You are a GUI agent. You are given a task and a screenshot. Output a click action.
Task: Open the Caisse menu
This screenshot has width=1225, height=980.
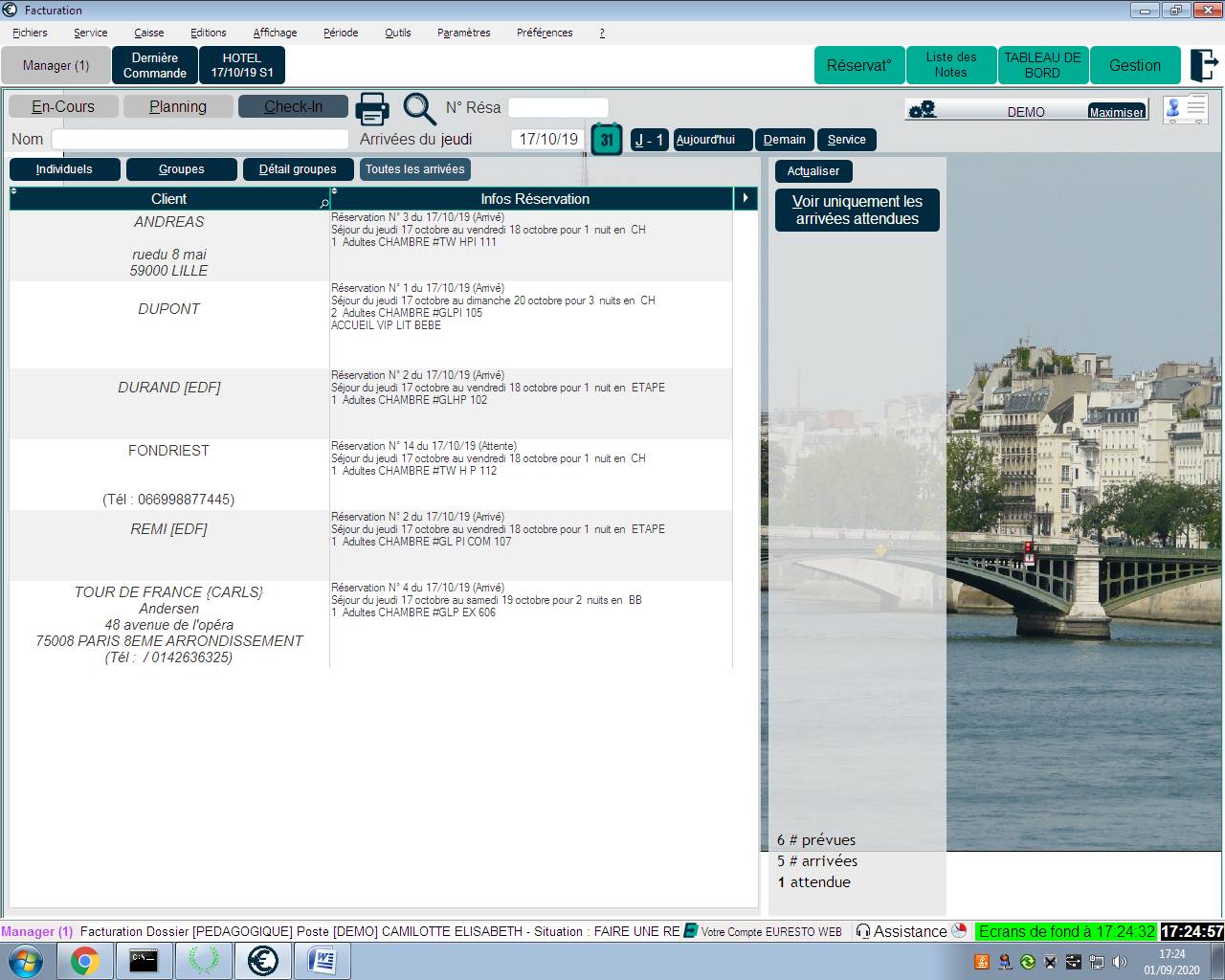tap(148, 33)
